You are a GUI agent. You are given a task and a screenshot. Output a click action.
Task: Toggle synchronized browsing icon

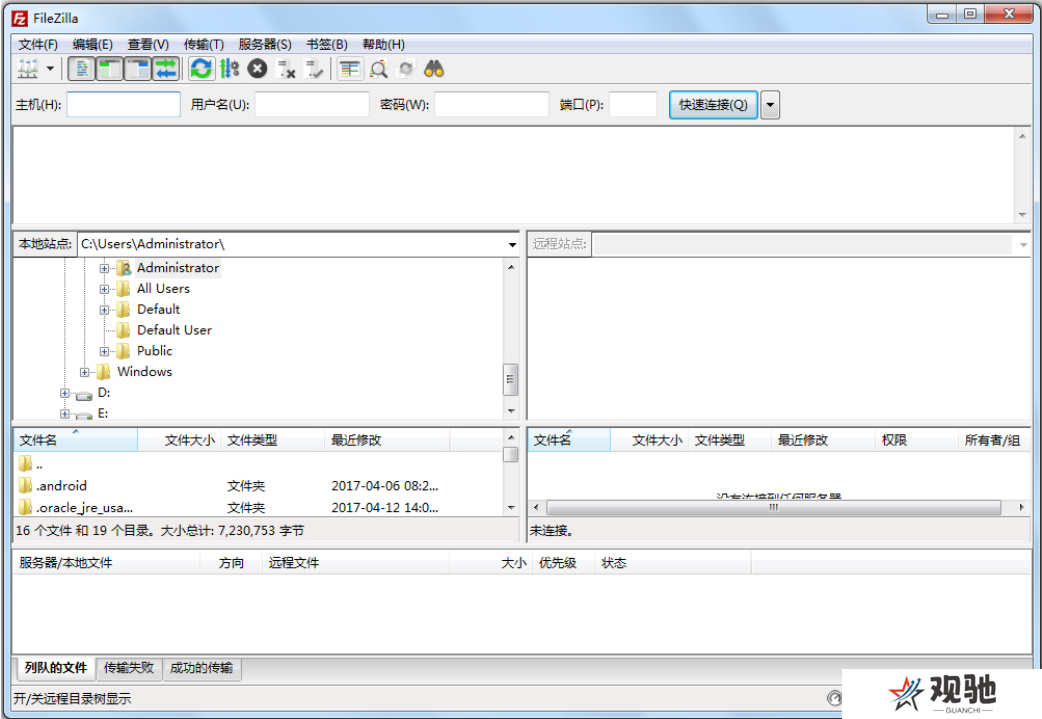pos(406,68)
